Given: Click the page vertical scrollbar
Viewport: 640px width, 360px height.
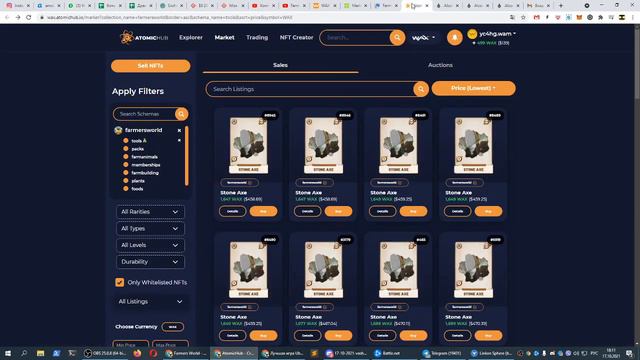Looking at the screenshot, I should pyautogui.click(x=637, y=61).
